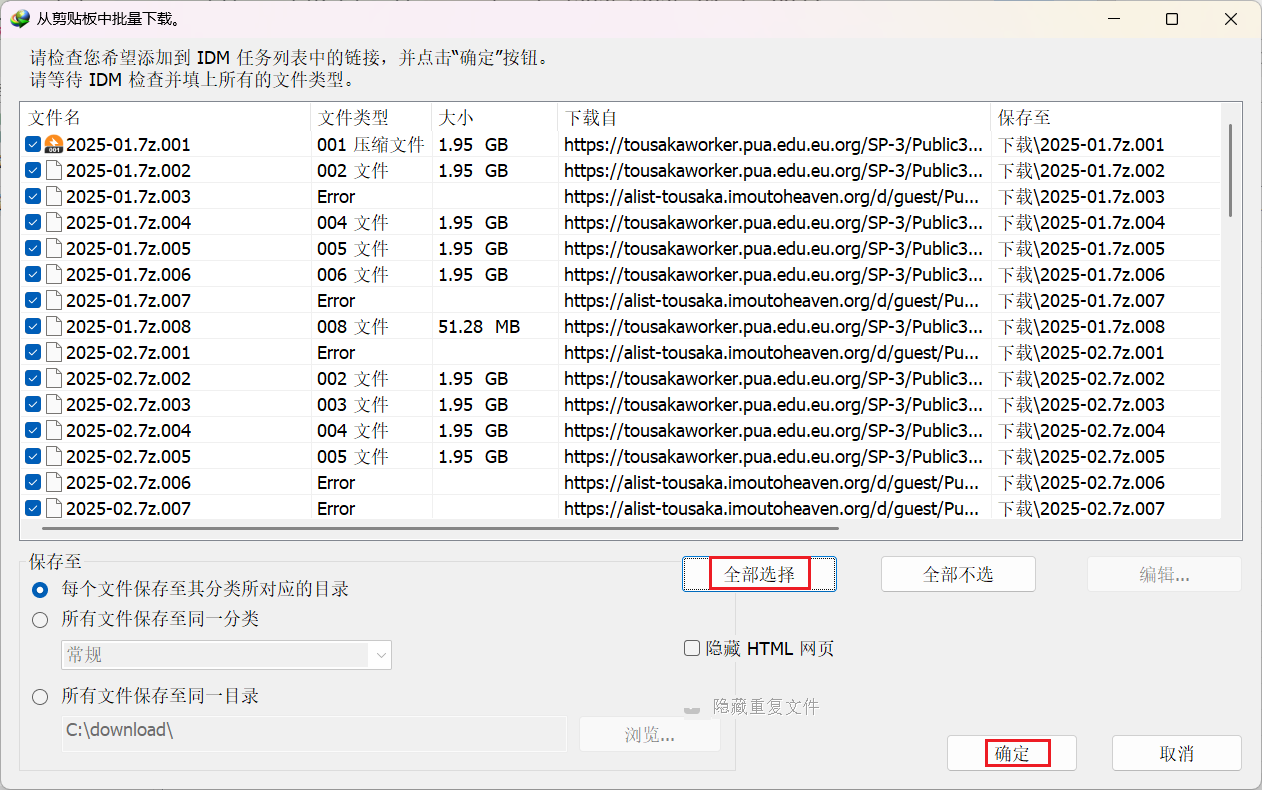Image resolution: width=1262 pixels, height=790 pixels.
Task: Click the C:\download\ path field
Action: point(314,732)
